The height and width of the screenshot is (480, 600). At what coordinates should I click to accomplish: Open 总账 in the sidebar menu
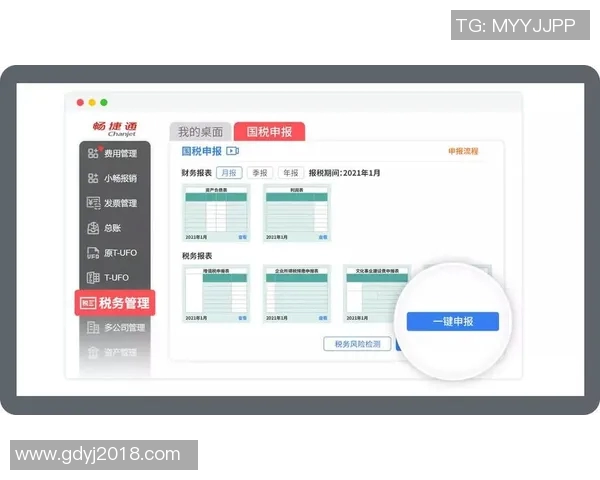coord(115,228)
